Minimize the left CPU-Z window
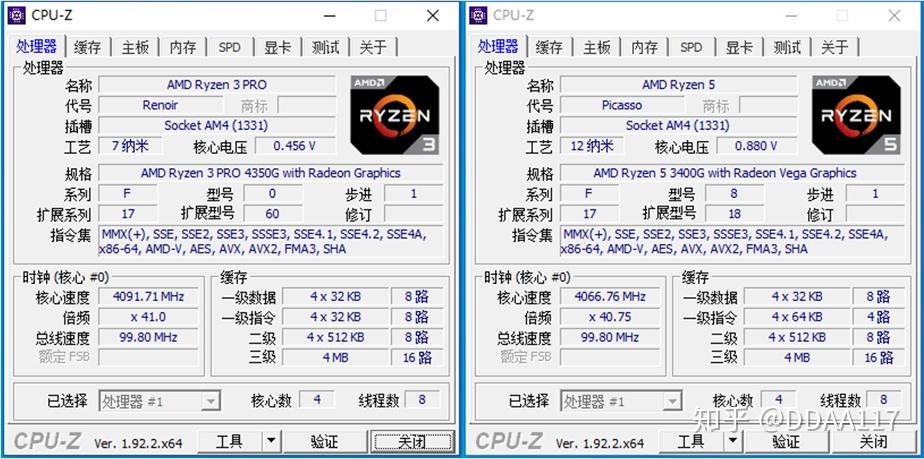Viewport: 924px width, 459px height. 328,16
